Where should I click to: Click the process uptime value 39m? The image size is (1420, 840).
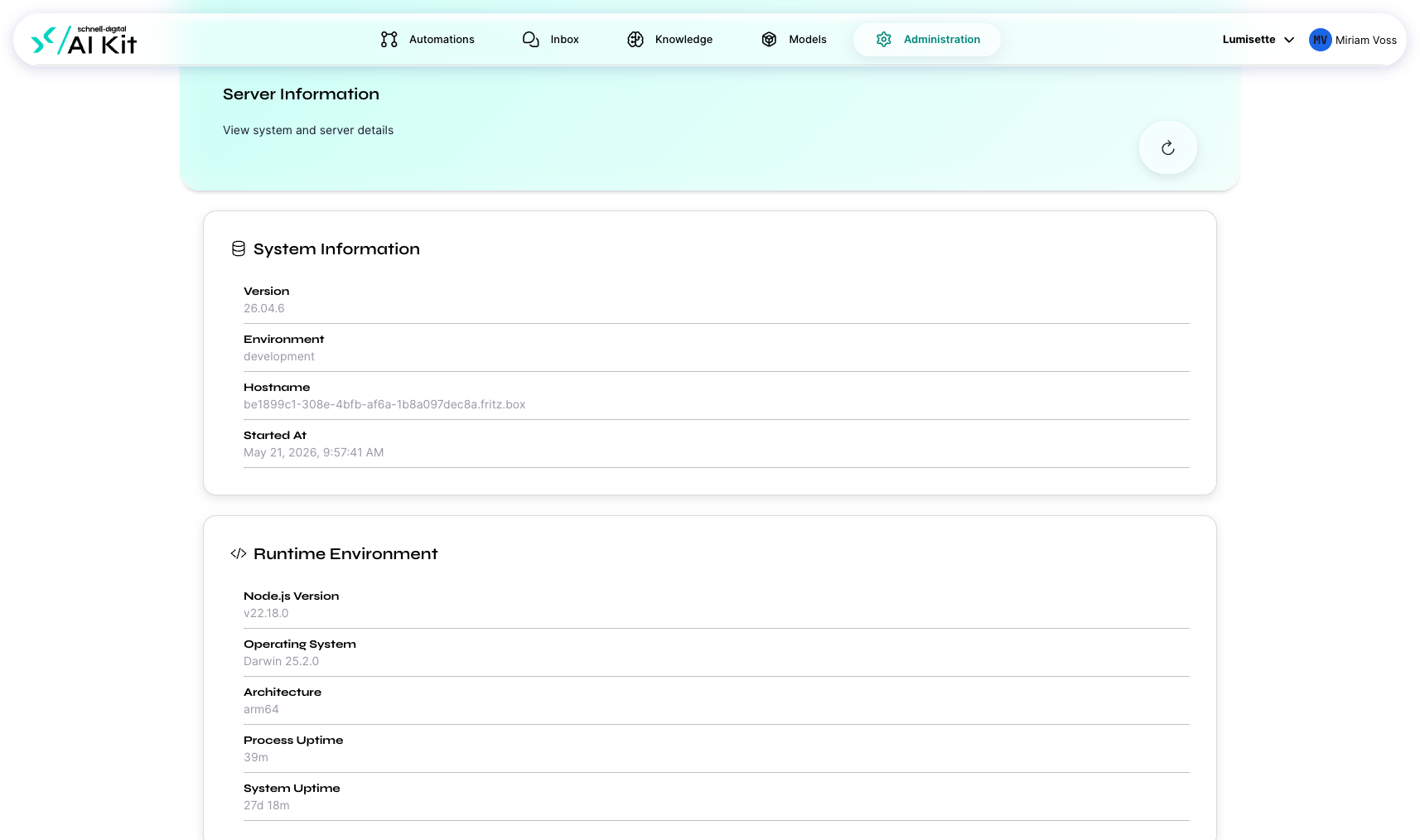point(256,757)
